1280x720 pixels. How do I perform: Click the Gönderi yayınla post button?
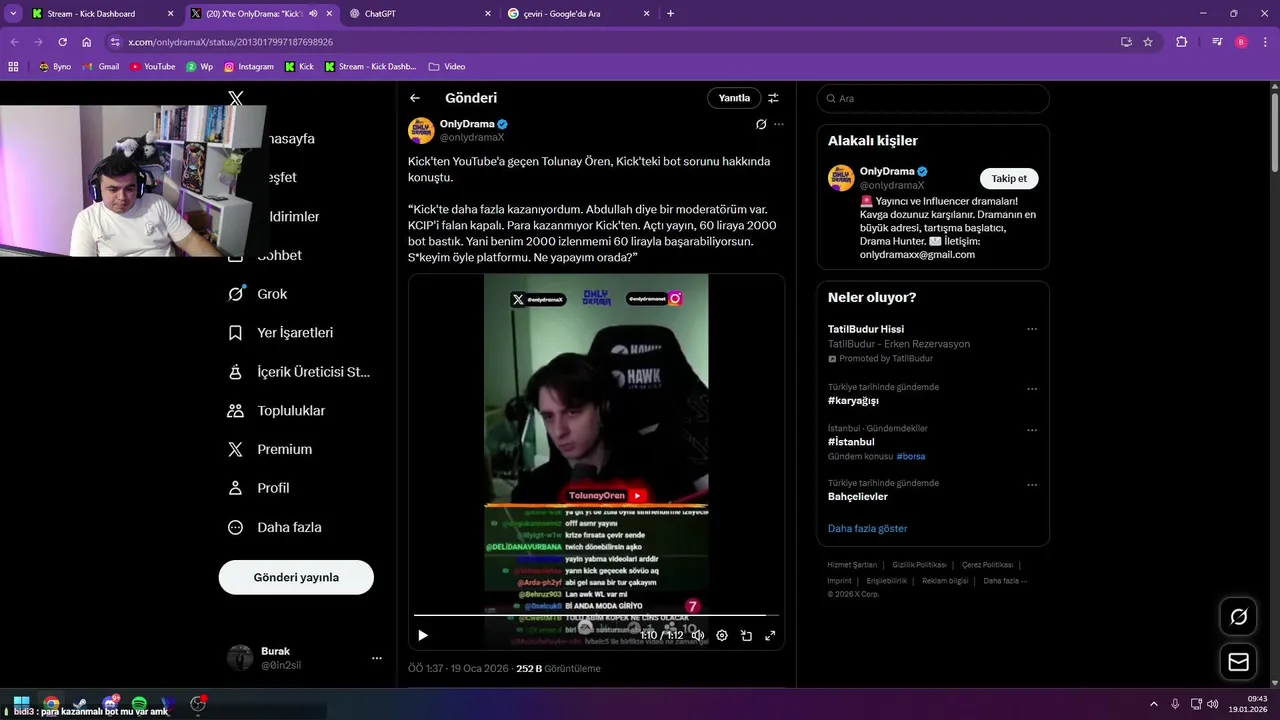(296, 577)
